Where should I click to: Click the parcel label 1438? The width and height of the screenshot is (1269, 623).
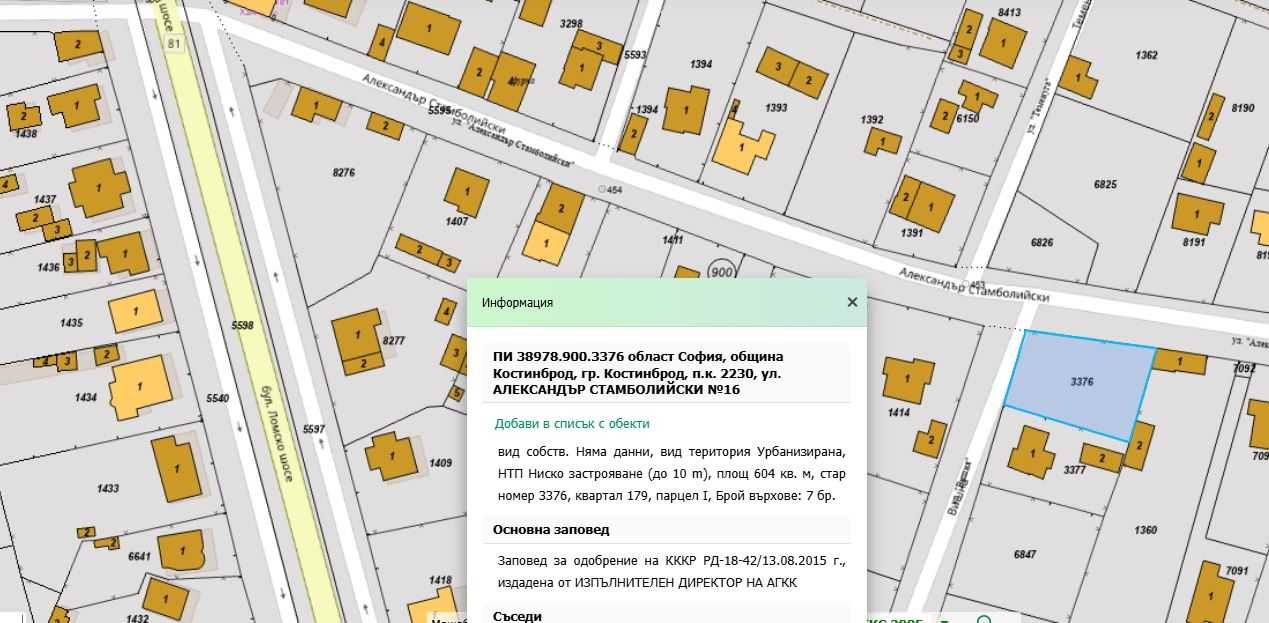click(26, 133)
